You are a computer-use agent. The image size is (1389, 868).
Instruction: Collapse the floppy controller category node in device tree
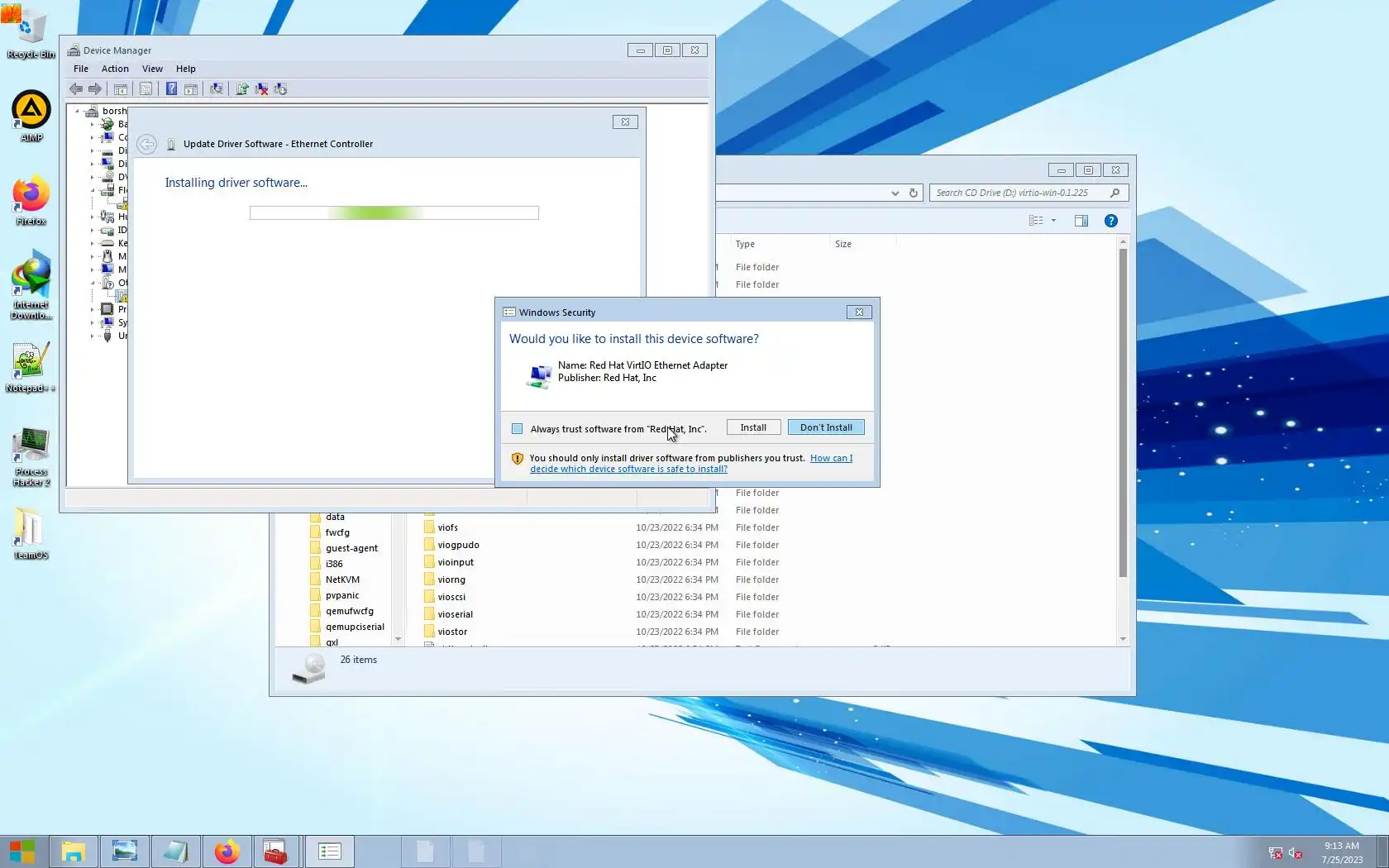point(92,191)
